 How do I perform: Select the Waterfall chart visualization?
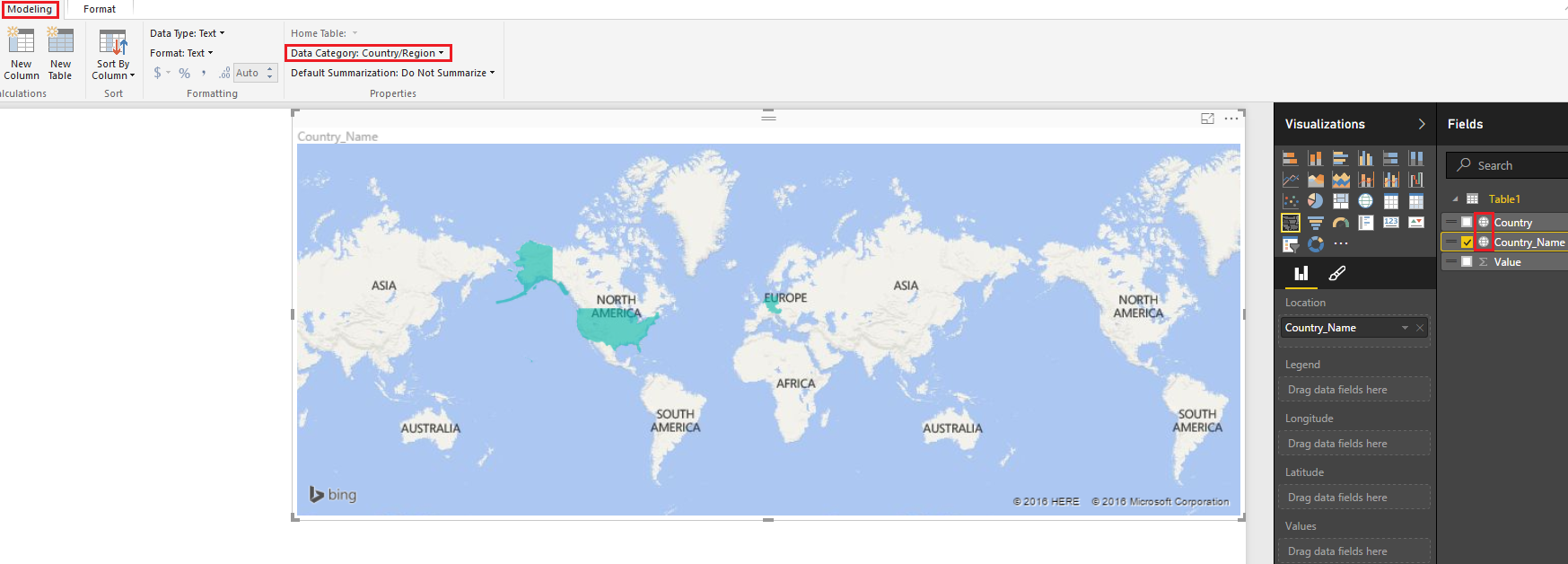pyautogui.click(x=1415, y=180)
